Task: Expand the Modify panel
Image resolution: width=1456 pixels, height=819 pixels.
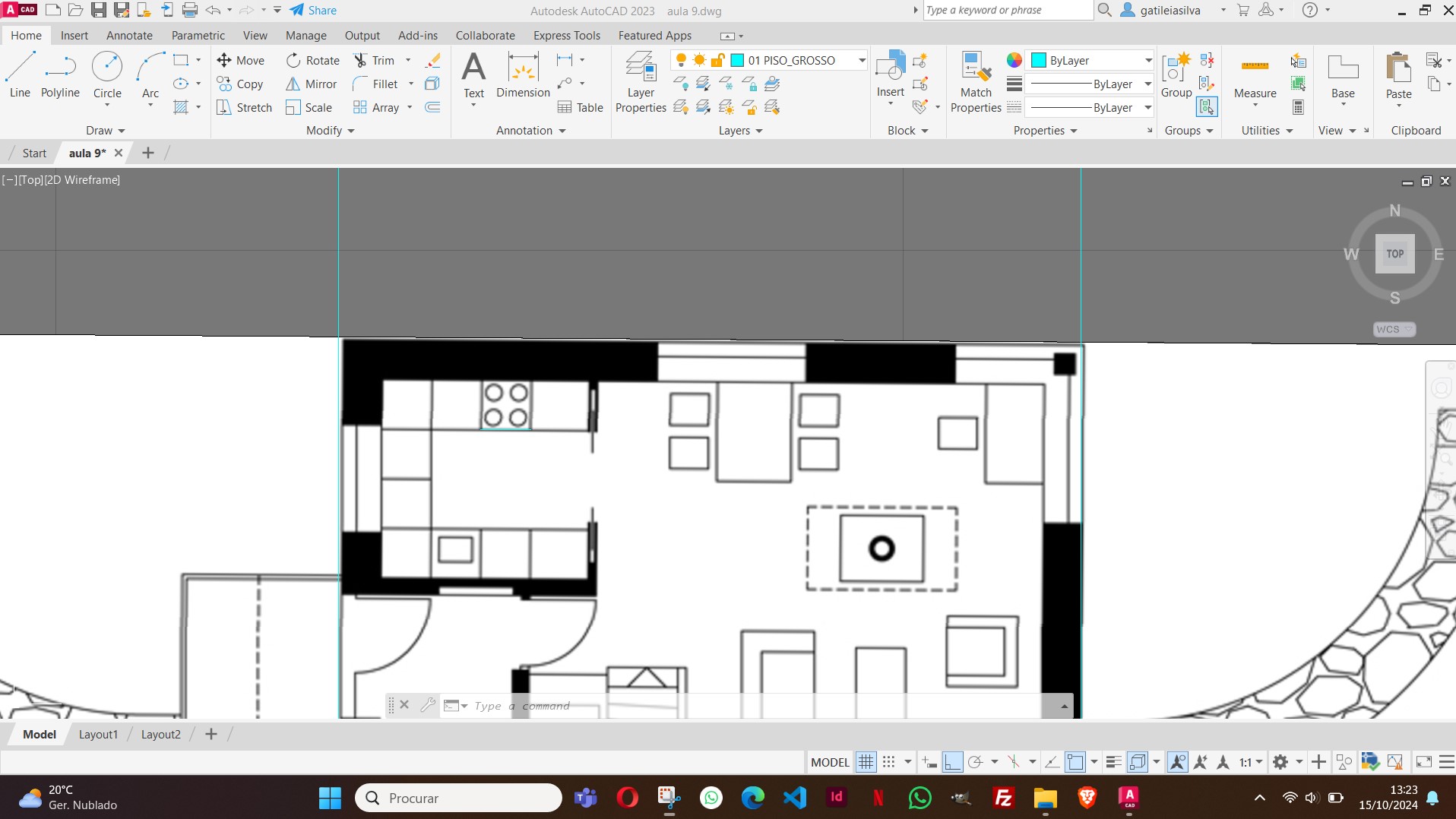Action: click(x=331, y=130)
